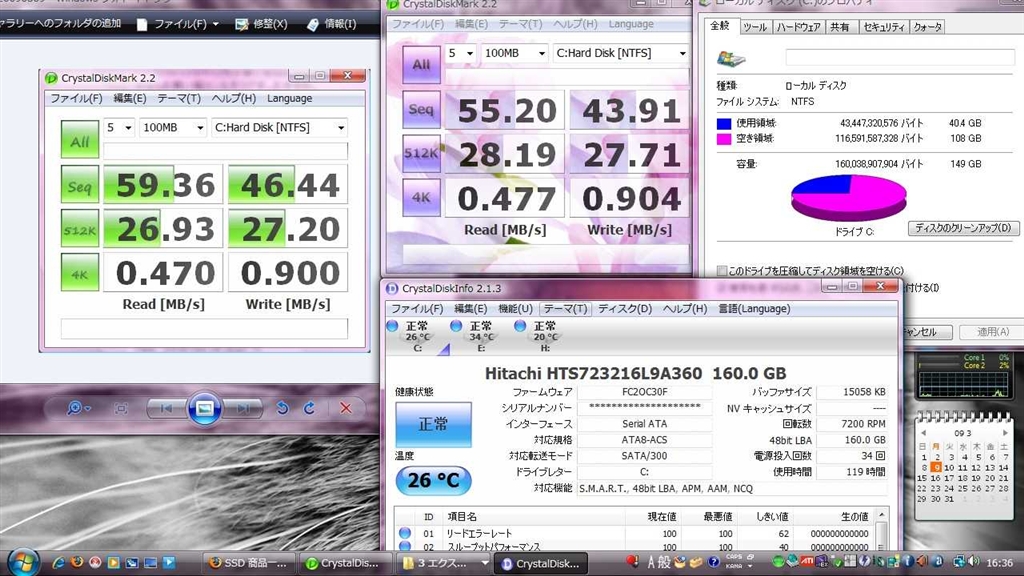Open test count dropdown in left CrystalDiskMark
This screenshot has width=1024, height=576.
pyautogui.click(x=119, y=127)
